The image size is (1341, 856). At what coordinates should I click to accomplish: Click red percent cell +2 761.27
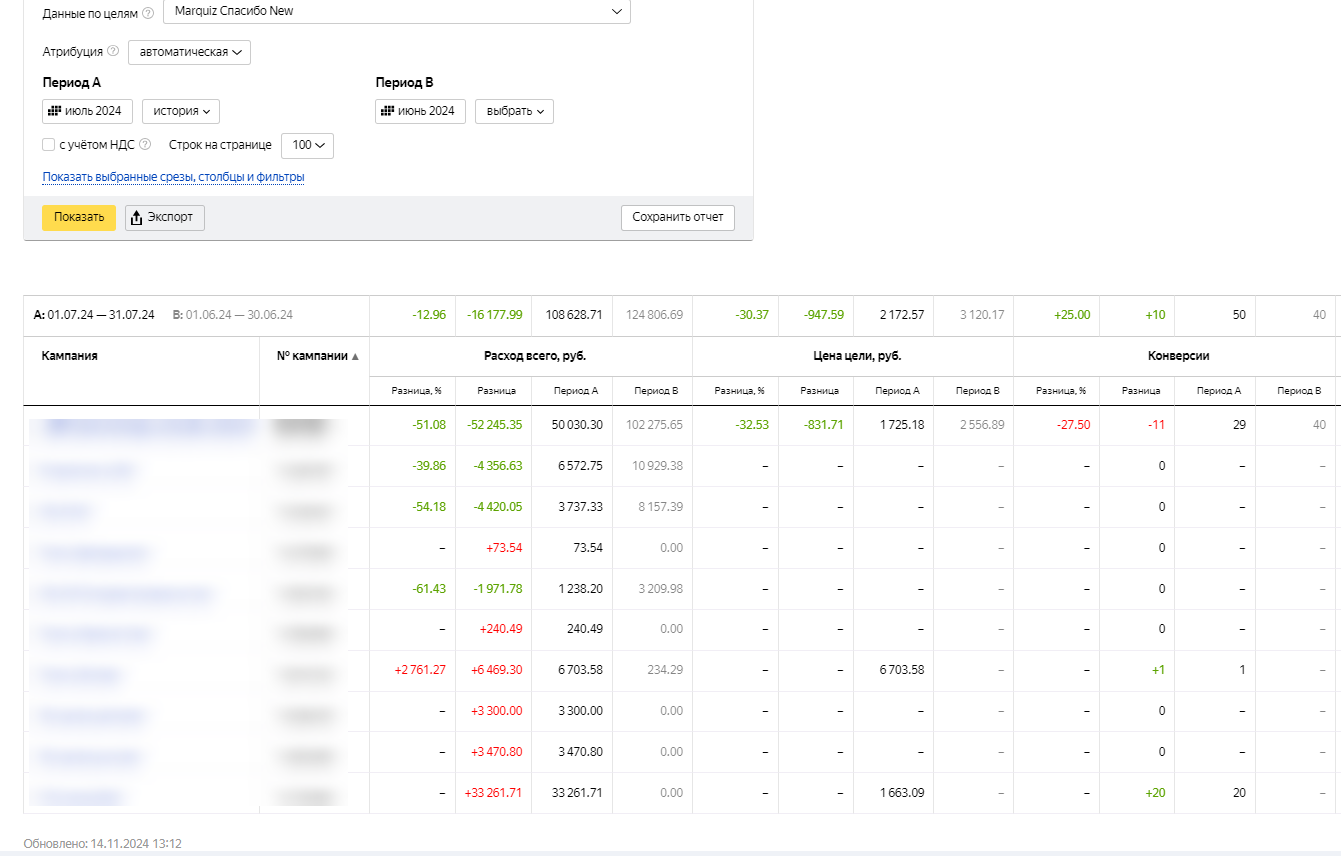[x=419, y=670]
